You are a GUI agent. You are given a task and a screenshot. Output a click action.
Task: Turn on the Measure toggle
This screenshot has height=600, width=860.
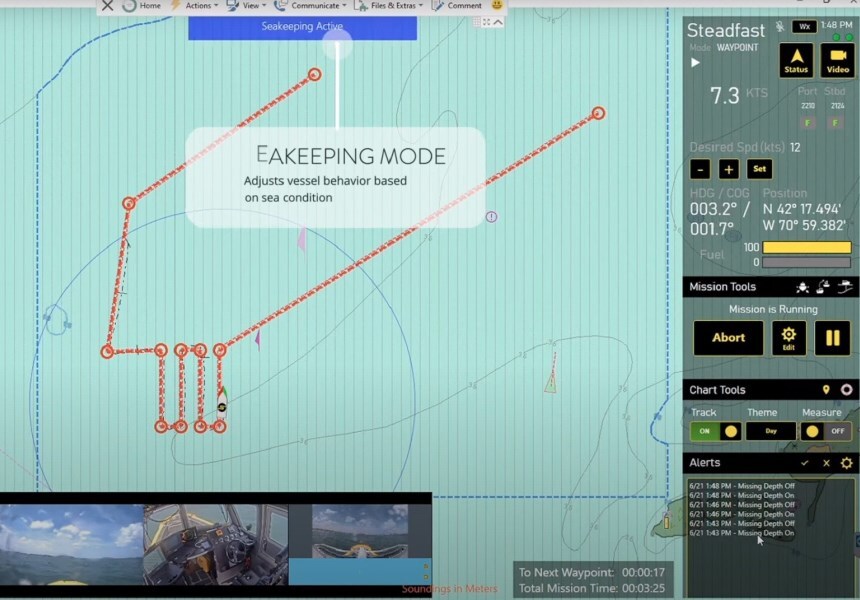pyautogui.click(x=826, y=431)
